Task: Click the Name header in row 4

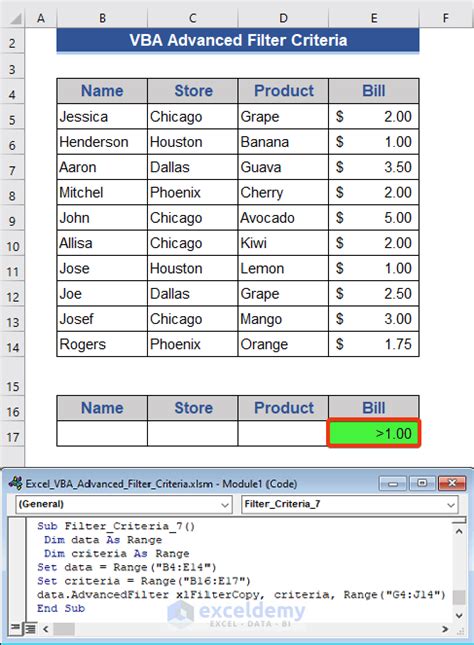Action: click(102, 91)
